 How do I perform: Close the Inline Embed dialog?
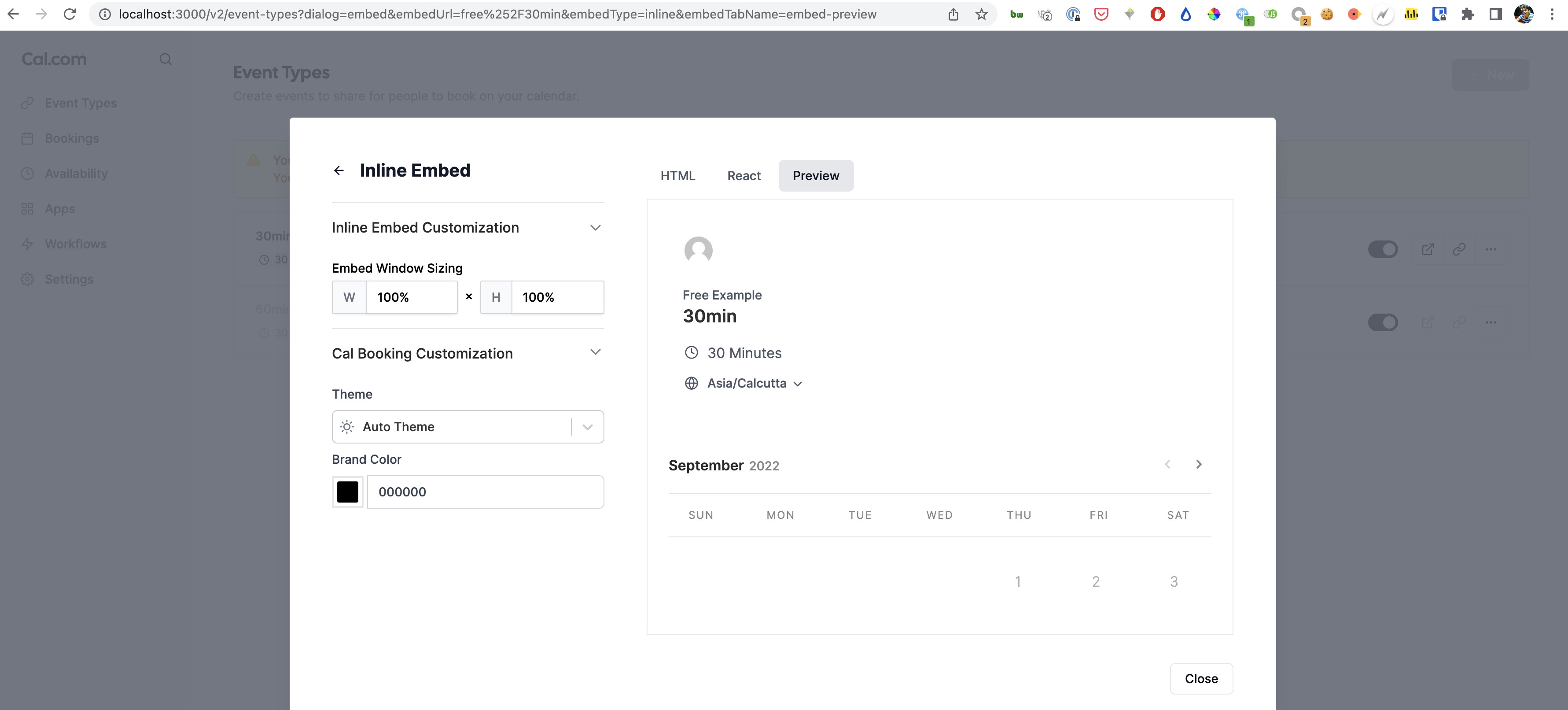1201,678
